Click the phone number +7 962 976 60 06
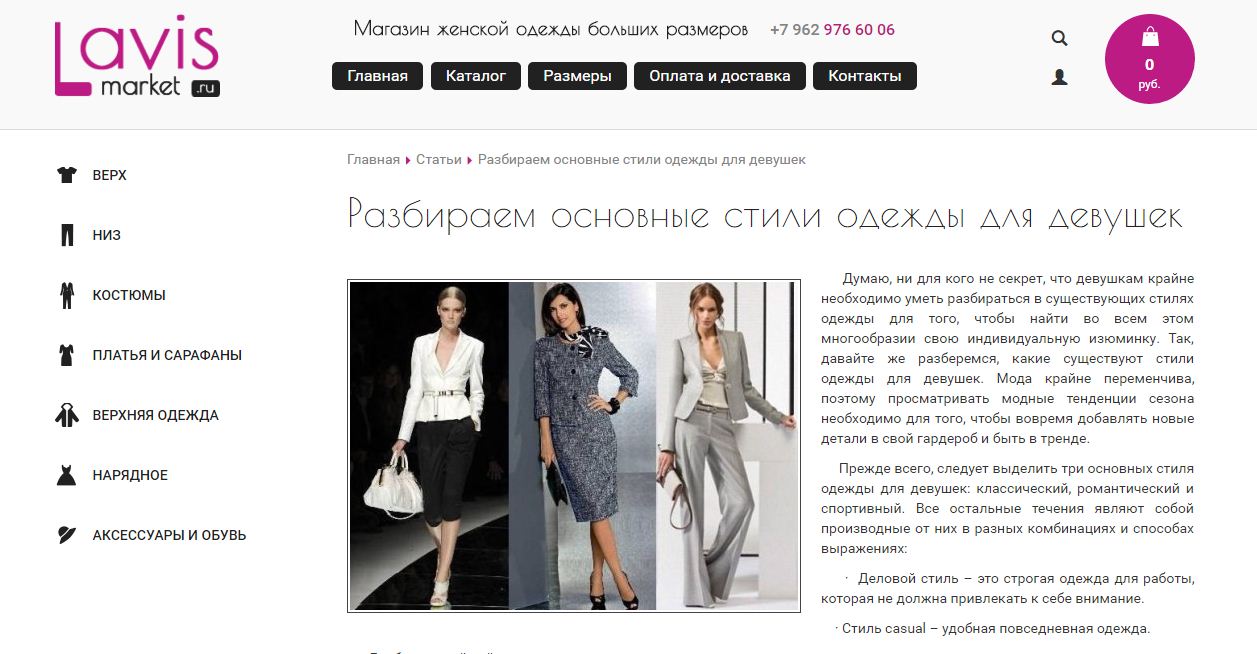Image resolution: width=1257 pixels, height=654 pixels. coord(832,30)
